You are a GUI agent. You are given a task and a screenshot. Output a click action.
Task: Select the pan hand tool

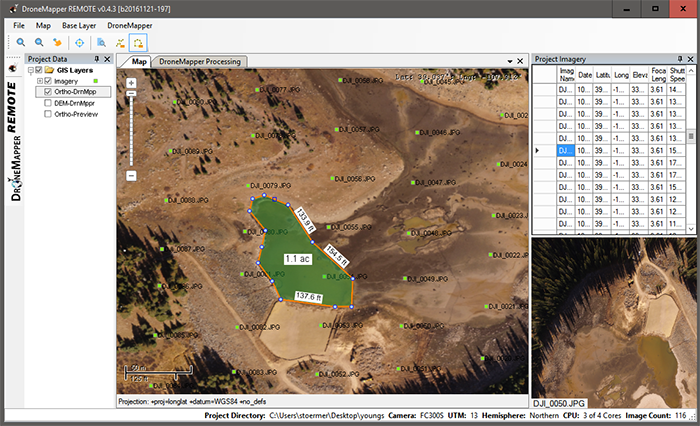(57, 43)
